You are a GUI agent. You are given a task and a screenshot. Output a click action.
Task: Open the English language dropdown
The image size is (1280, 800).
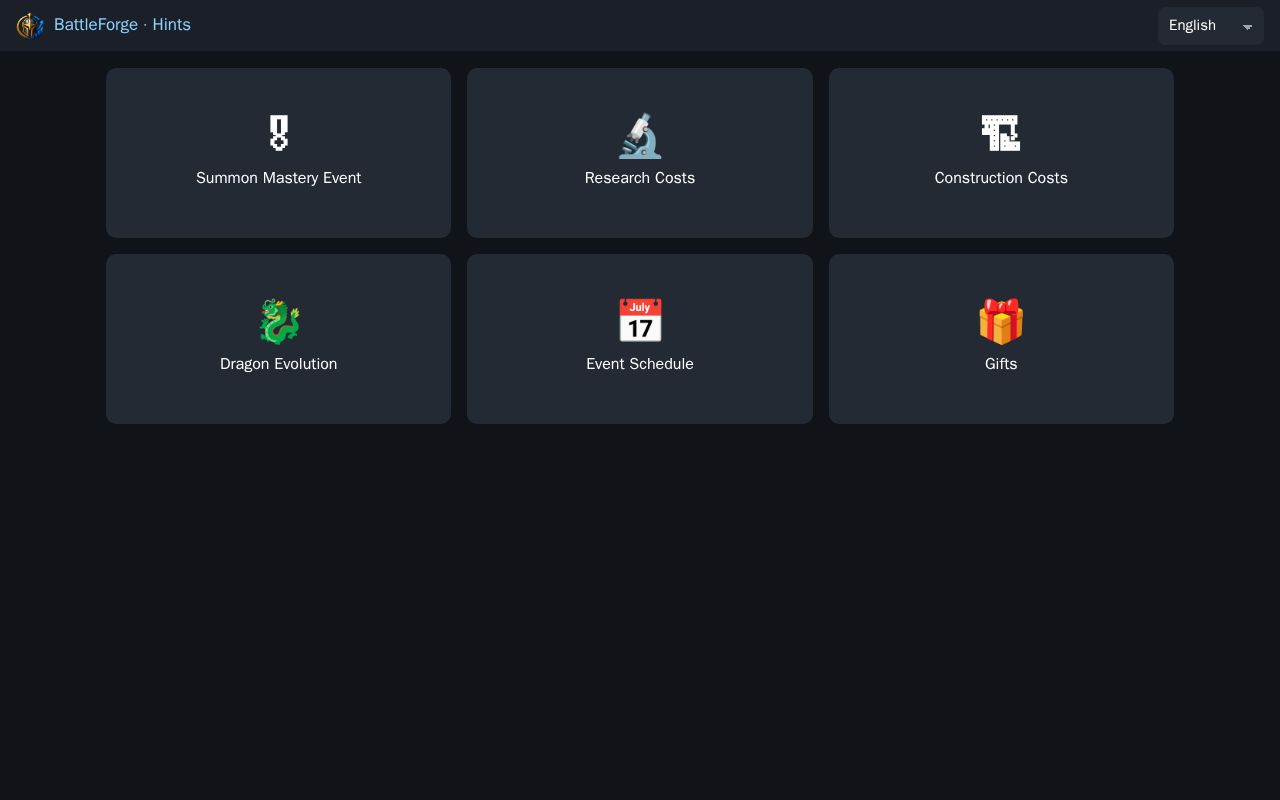(1210, 26)
